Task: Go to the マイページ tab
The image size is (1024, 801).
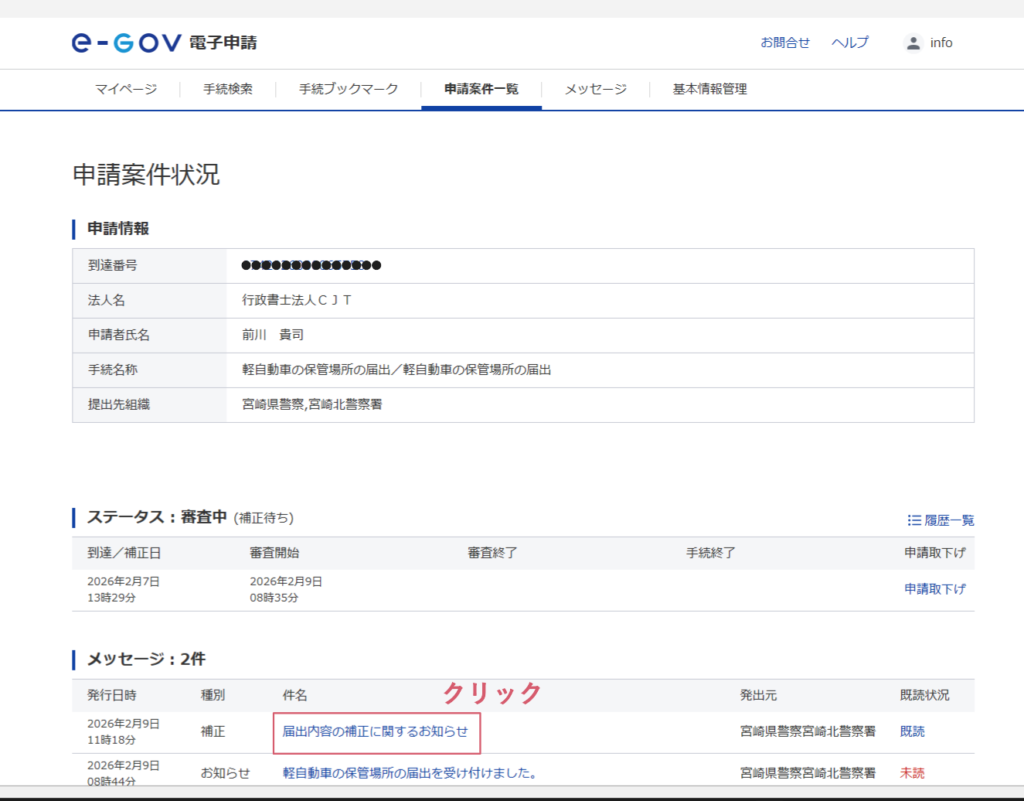Action: (126, 89)
